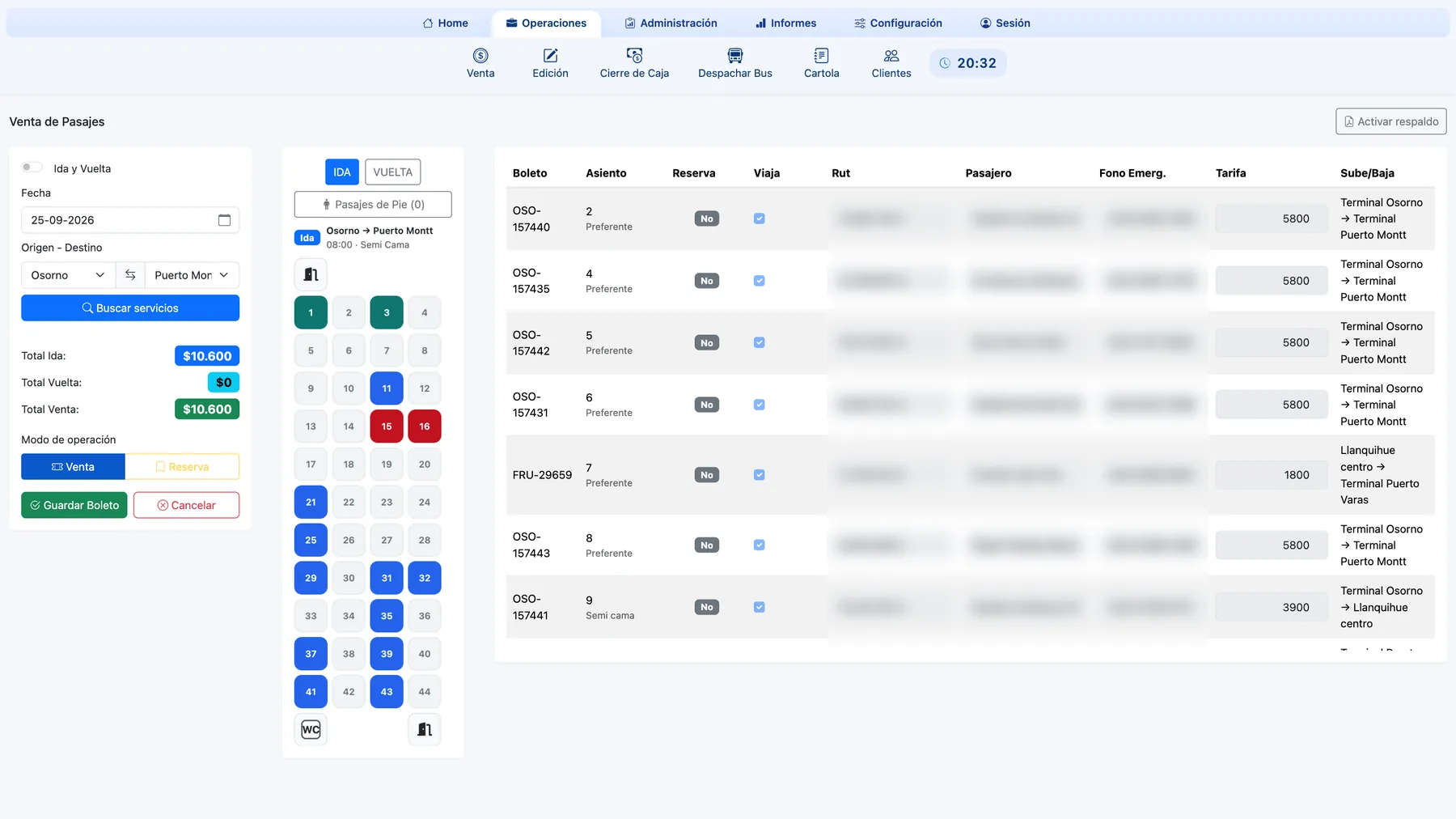Expand the Puerto Montt destination dropdown
1456x819 pixels.
tap(192, 275)
